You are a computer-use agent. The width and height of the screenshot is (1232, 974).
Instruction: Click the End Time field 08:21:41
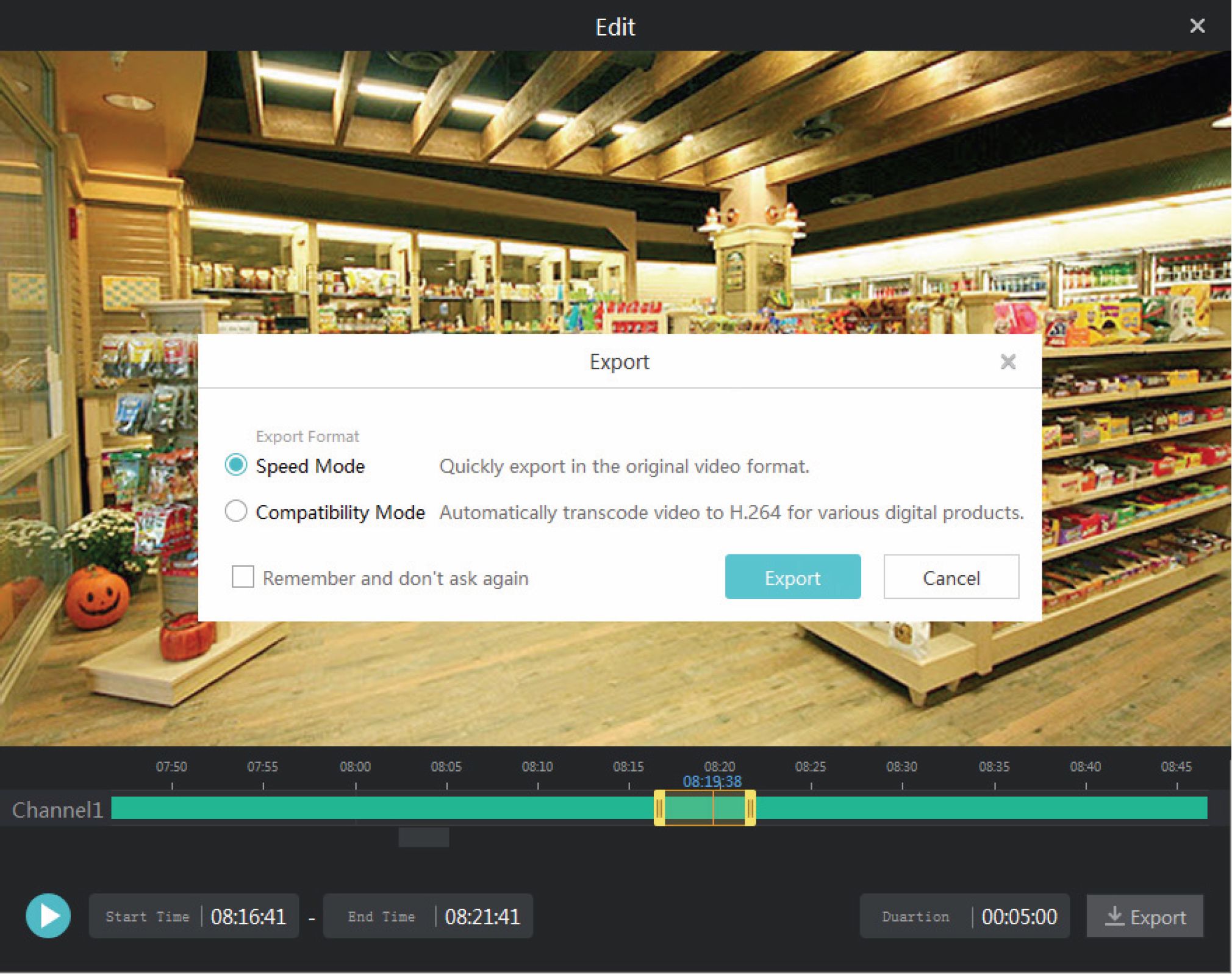point(482,916)
